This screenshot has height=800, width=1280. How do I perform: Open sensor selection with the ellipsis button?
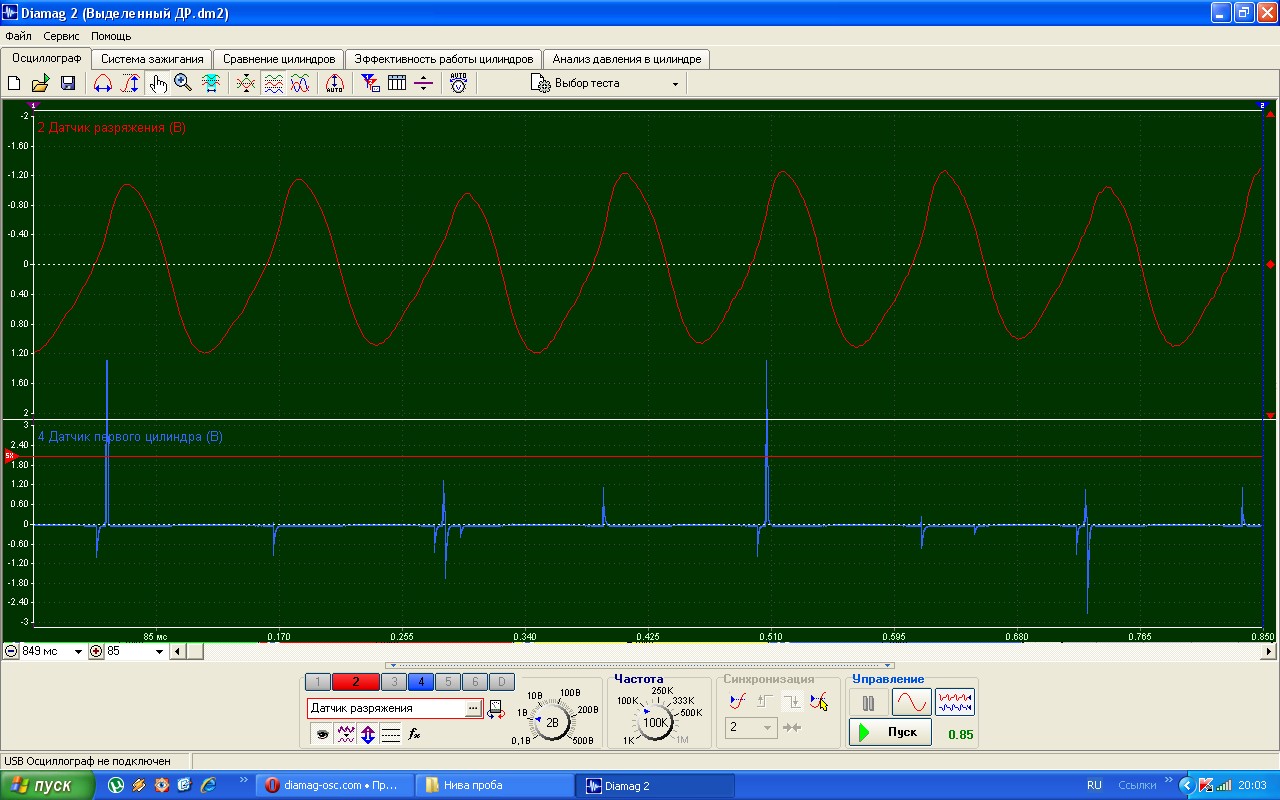pyautogui.click(x=472, y=708)
